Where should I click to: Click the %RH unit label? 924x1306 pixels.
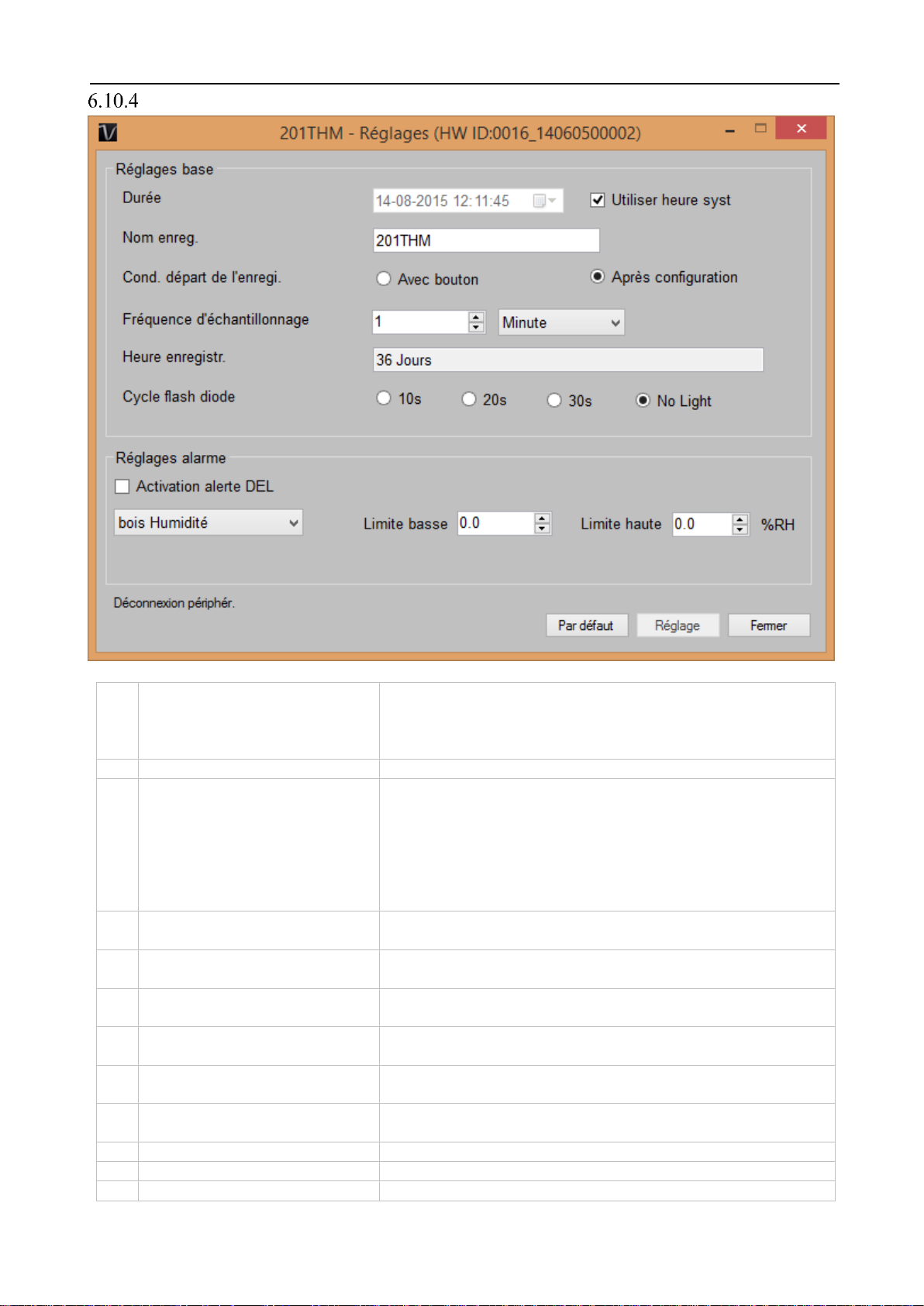tap(777, 525)
